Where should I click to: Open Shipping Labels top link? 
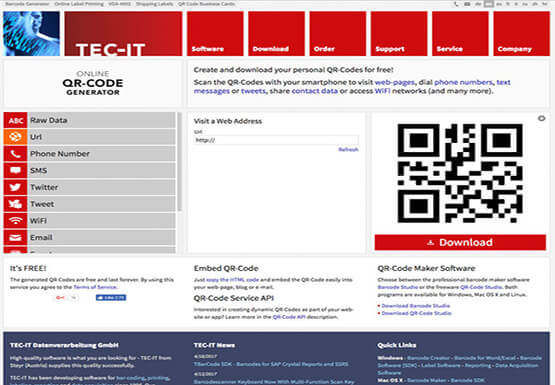pyautogui.click(x=155, y=4)
